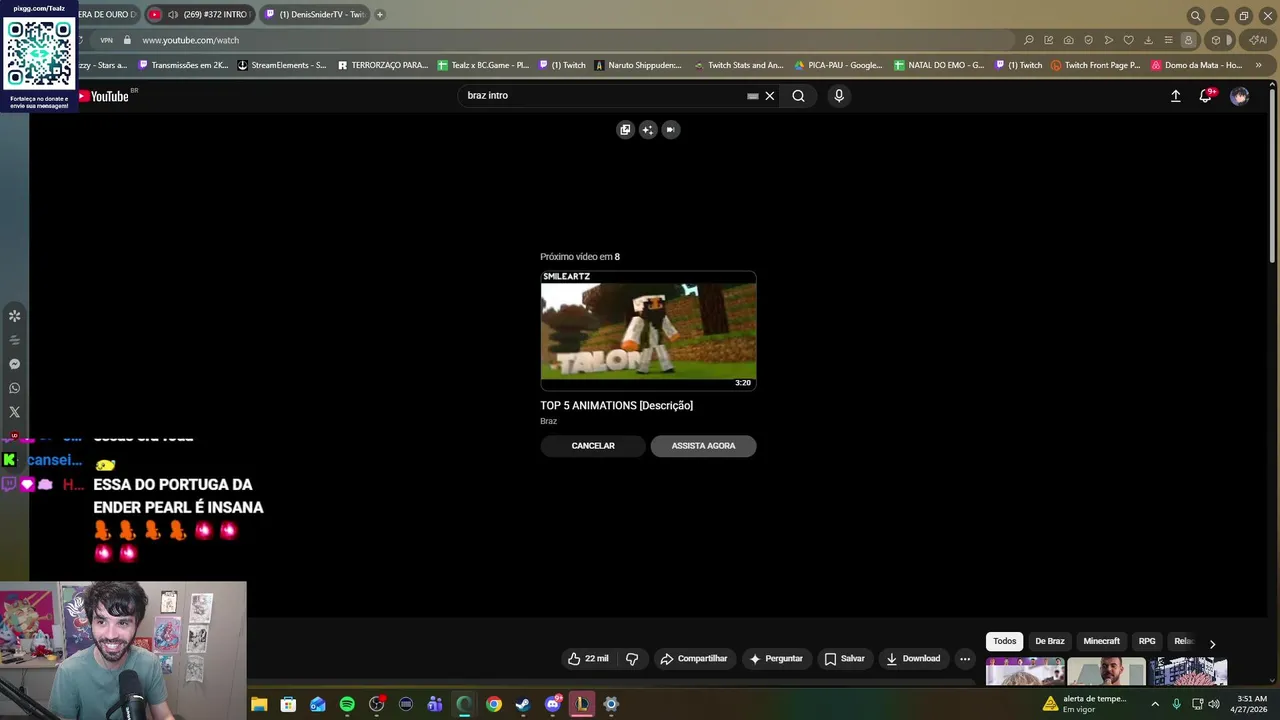Open Google Chrome from the taskbar
Viewport: 1280px width, 720px height.
(x=494, y=704)
